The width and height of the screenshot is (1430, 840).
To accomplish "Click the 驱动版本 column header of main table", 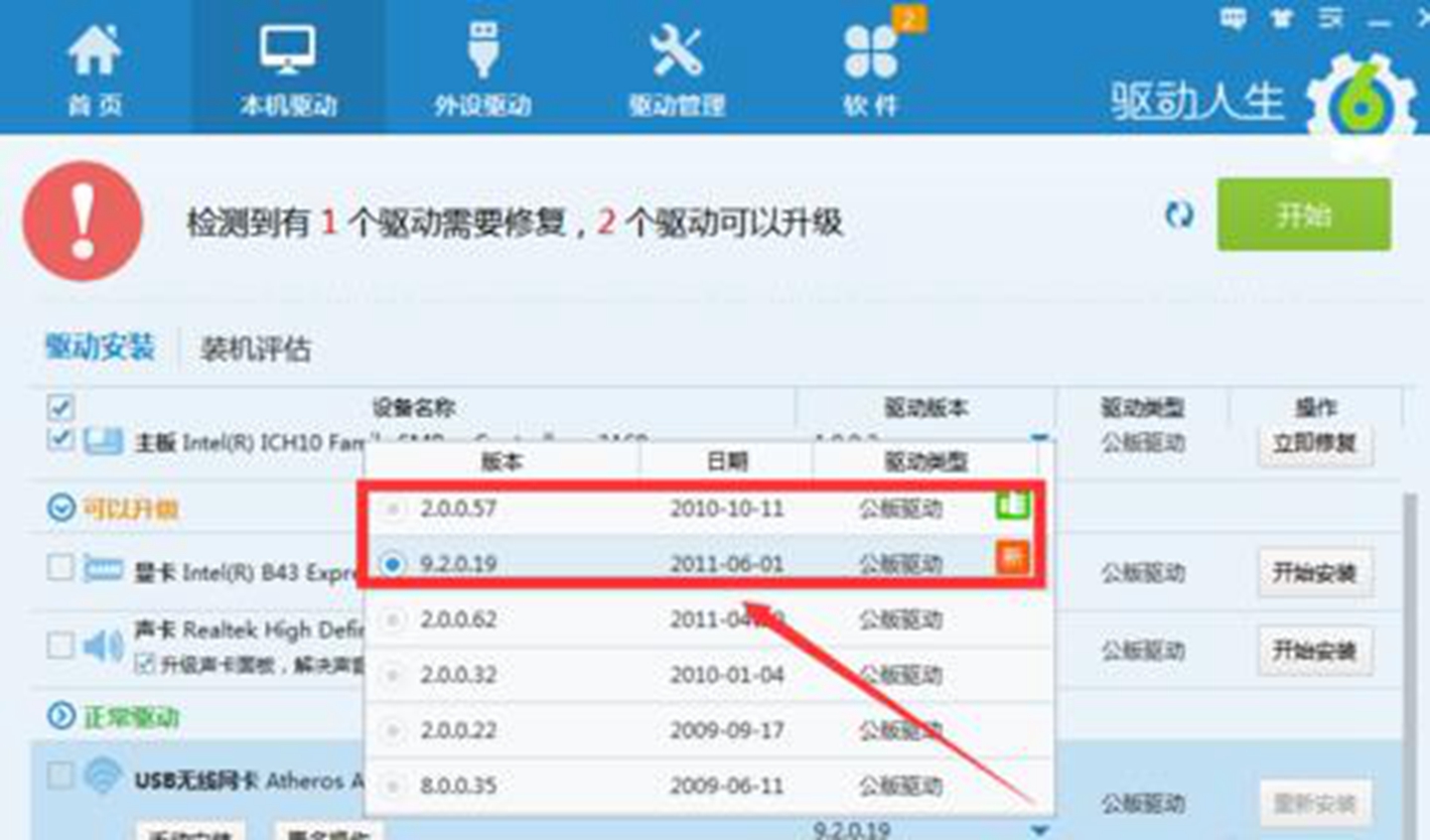I will (x=926, y=407).
